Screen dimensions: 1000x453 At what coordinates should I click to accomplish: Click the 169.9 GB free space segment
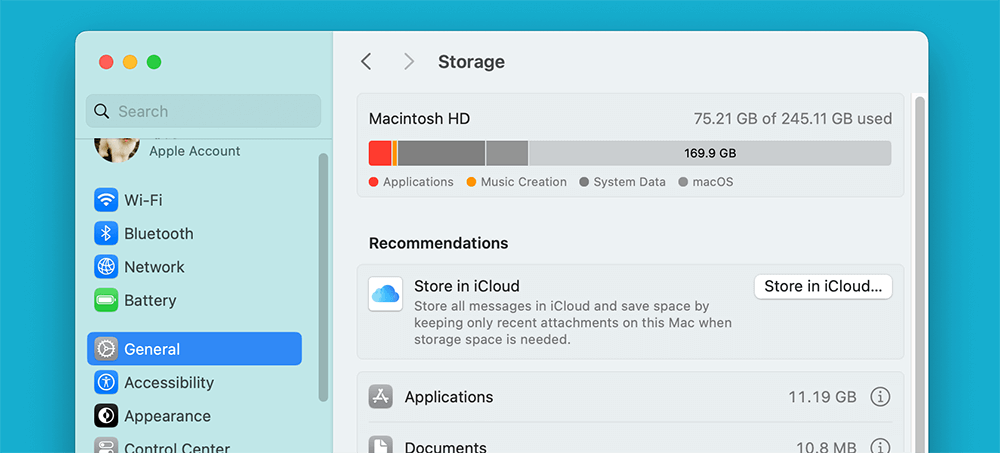pyautogui.click(x=710, y=153)
